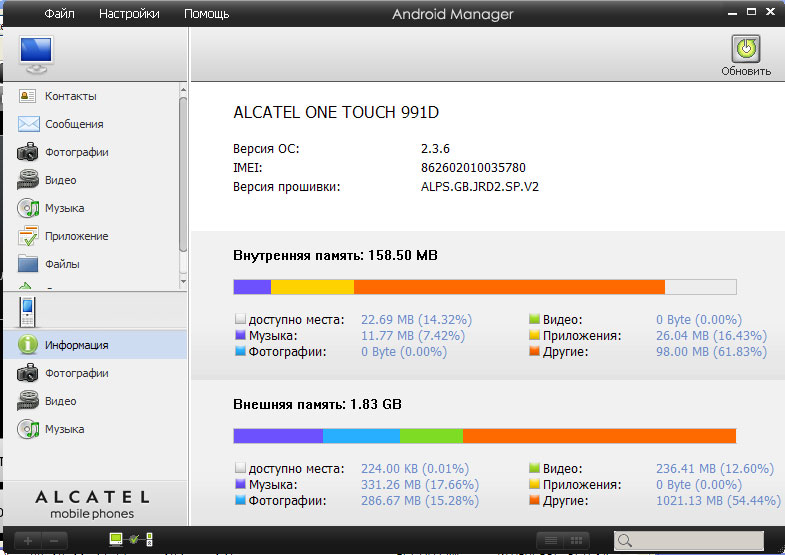Minimize the Android Manager window
Viewport: 785px width, 555px height.
pyautogui.click(x=732, y=13)
